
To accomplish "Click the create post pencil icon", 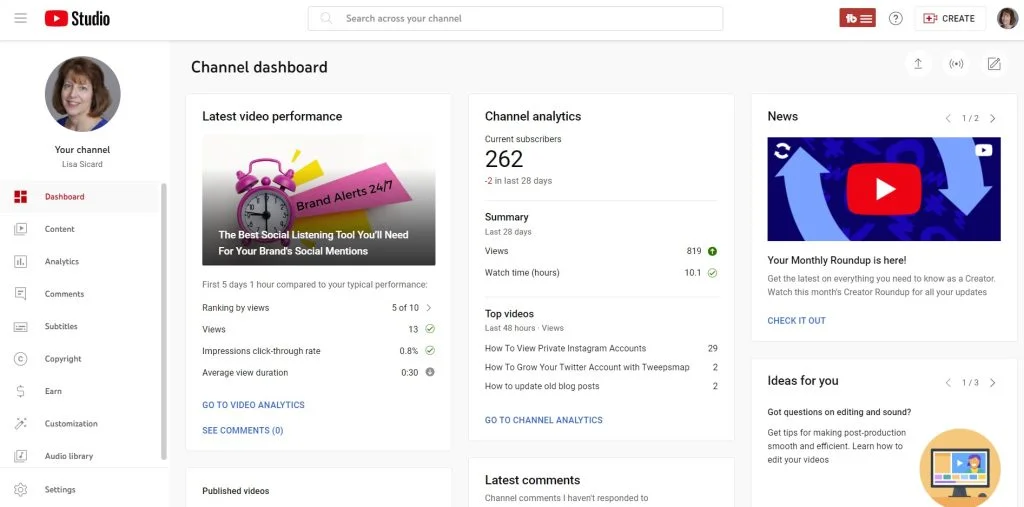I will (994, 64).
